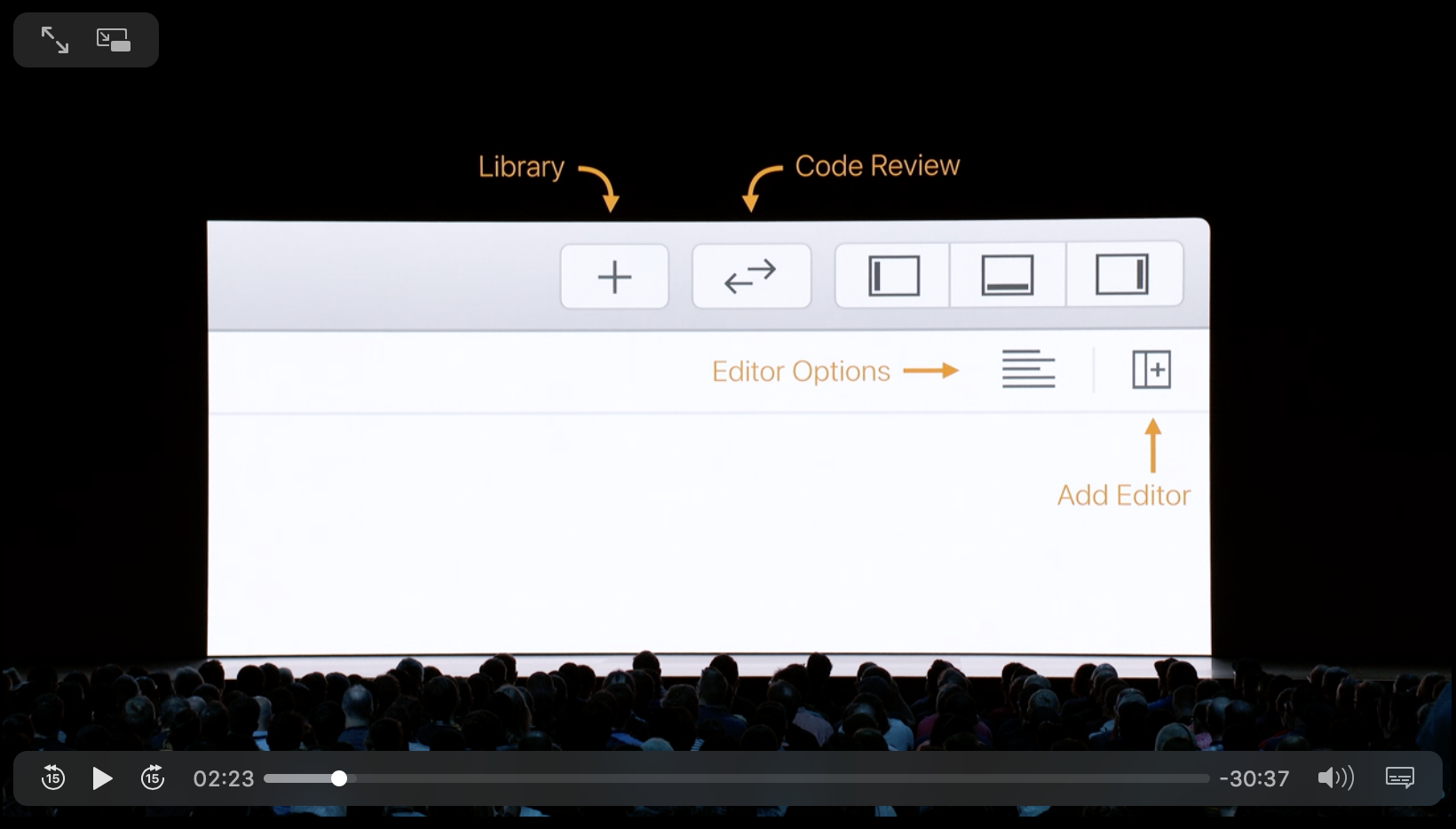This screenshot has width=1456, height=829.
Task: Play the video
Action: 102,778
